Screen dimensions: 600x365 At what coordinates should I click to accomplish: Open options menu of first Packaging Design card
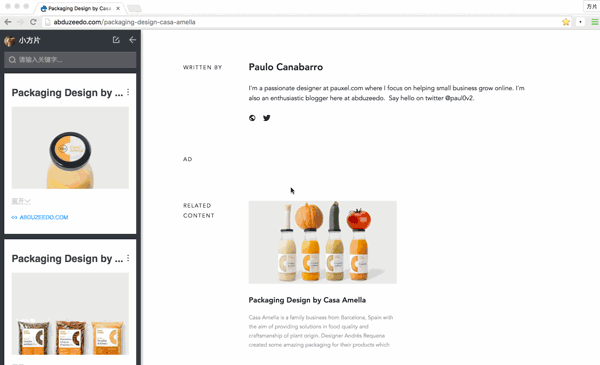click(128, 92)
